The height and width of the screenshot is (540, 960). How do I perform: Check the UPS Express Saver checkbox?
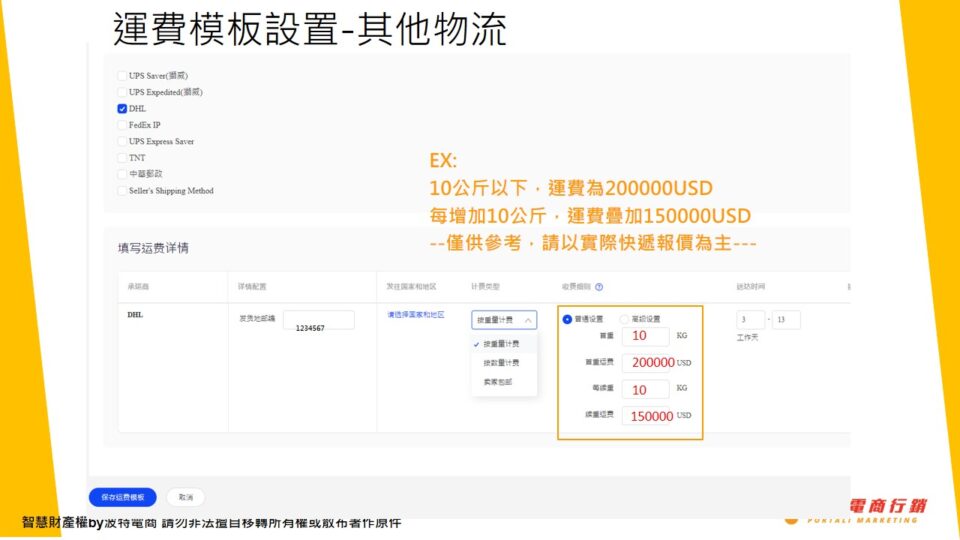(x=122, y=141)
